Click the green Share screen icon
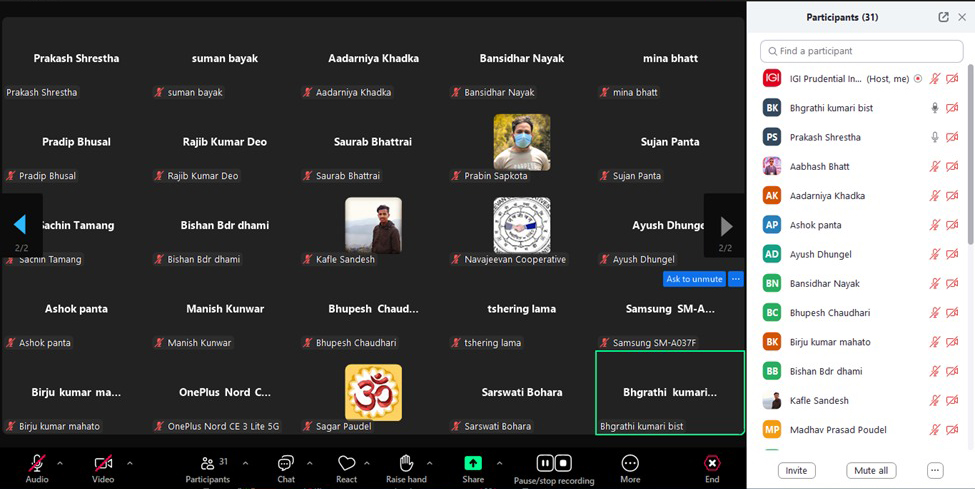 473,463
